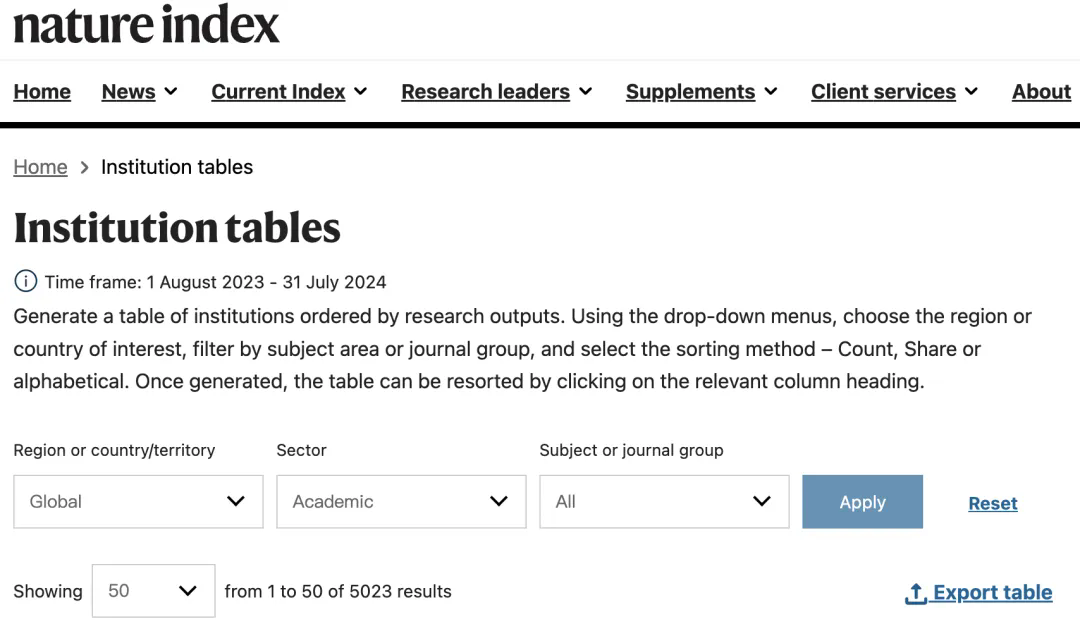Image resolution: width=1080 pixels, height=631 pixels.
Task: Open the Sector Academic dropdown
Action: pyautogui.click(x=401, y=501)
